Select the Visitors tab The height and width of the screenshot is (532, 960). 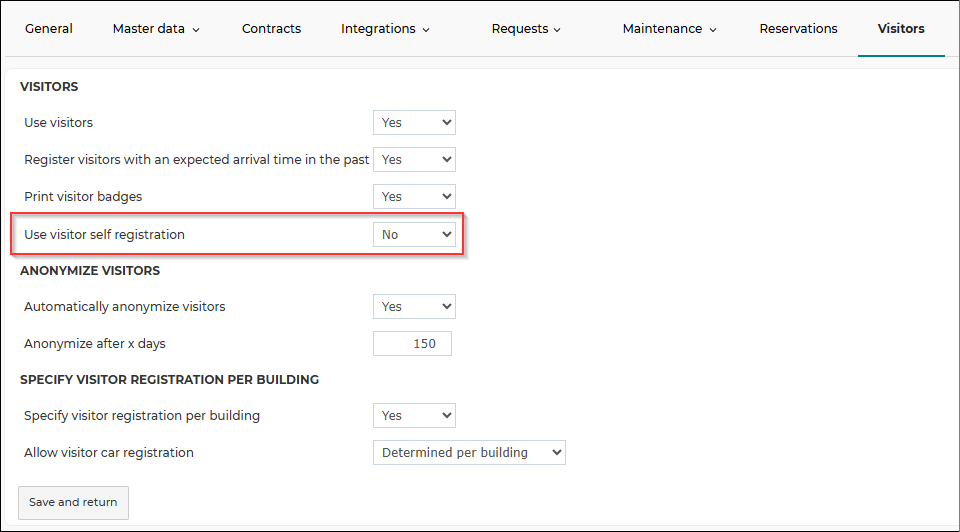901,29
